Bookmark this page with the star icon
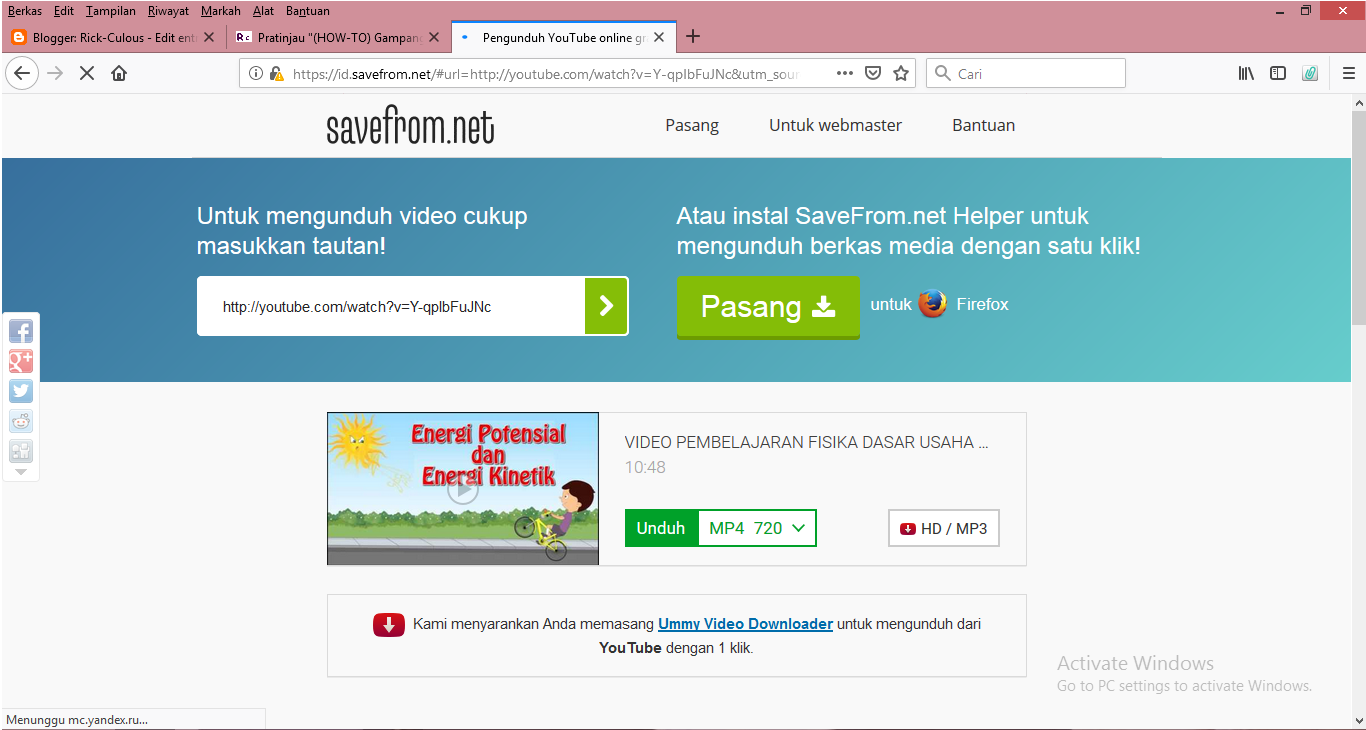The image size is (1366, 730). coord(901,73)
